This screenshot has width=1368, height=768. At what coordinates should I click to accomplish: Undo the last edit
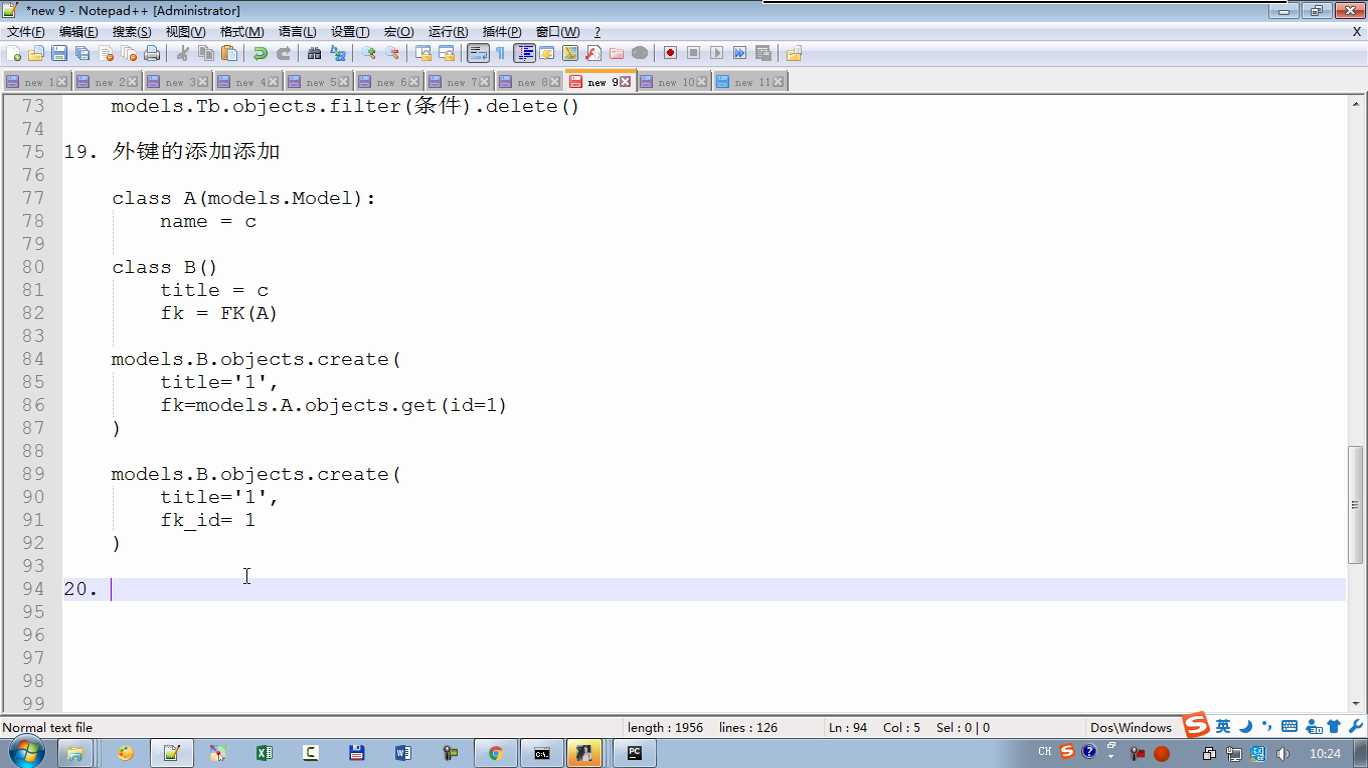pos(260,53)
